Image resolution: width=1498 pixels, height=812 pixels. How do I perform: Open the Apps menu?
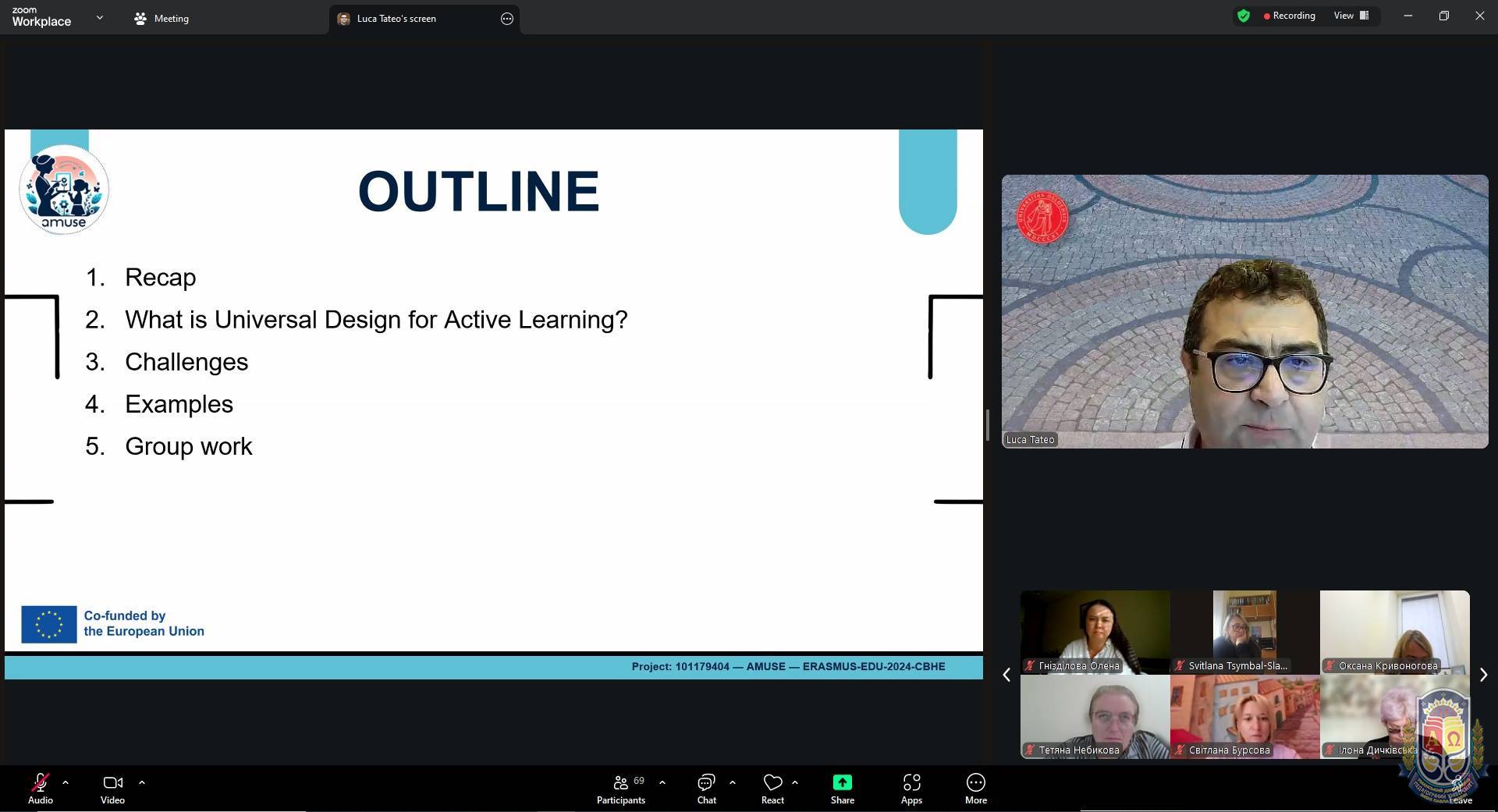coord(911,788)
